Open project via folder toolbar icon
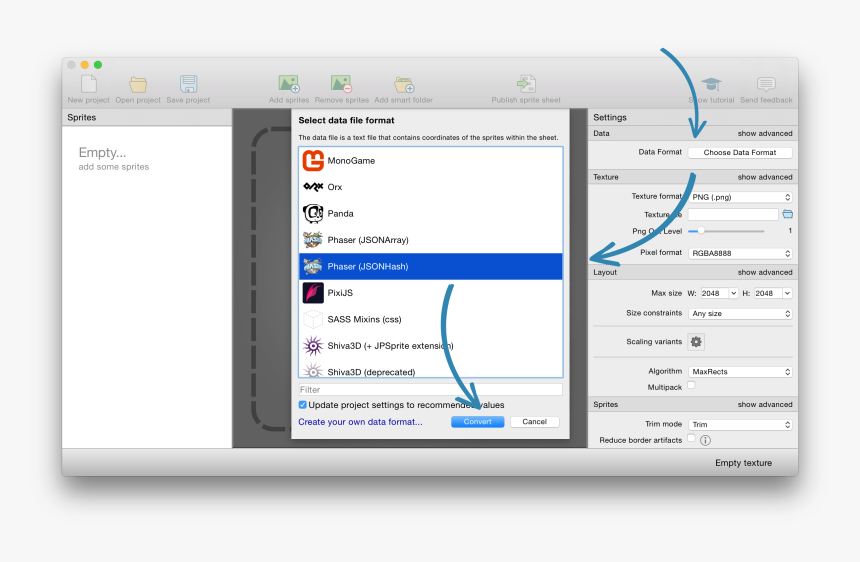The width and height of the screenshot is (860, 562). tap(138, 84)
